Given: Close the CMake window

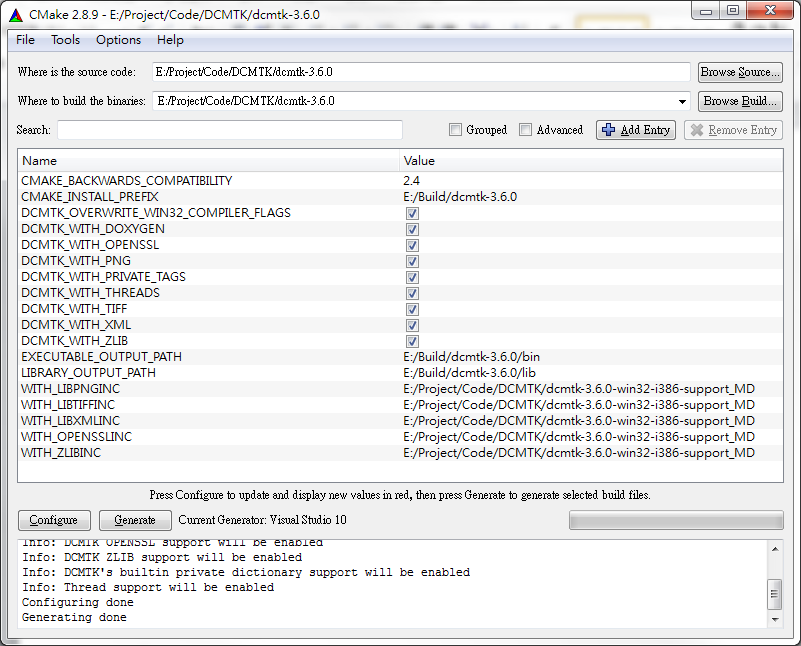Looking at the screenshot, I should coord(771,11).
